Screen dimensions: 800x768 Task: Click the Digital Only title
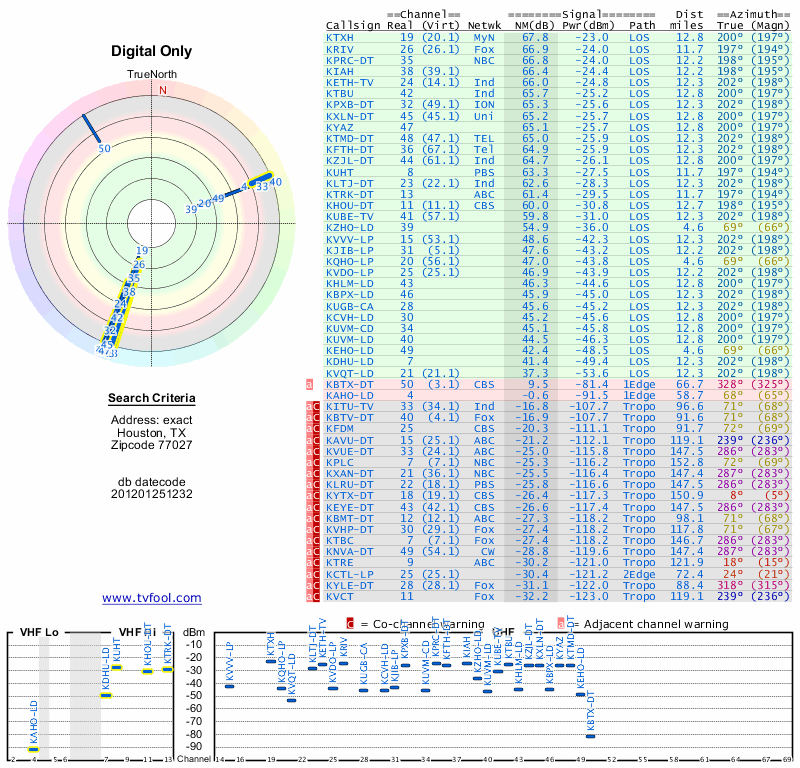point(151,51)
